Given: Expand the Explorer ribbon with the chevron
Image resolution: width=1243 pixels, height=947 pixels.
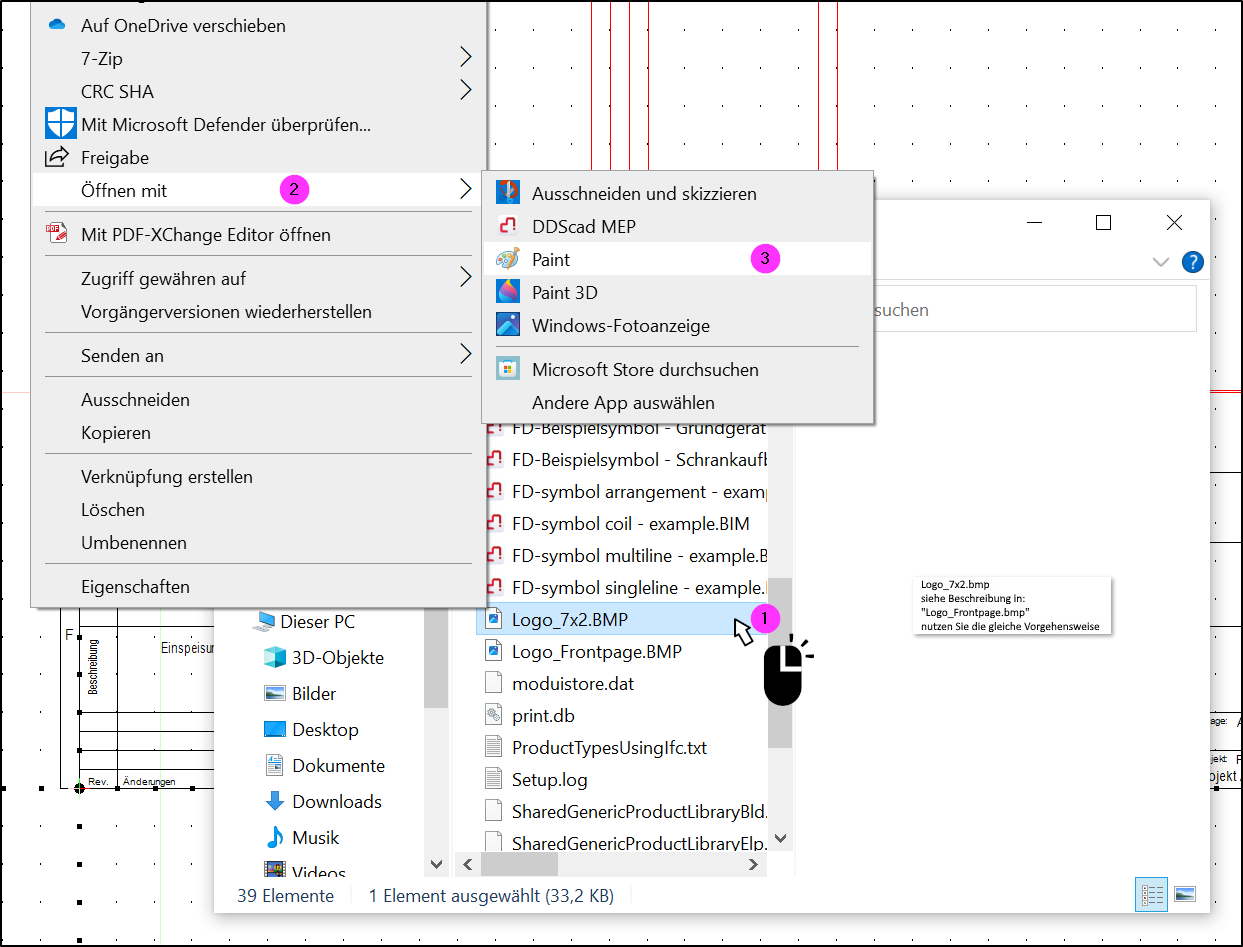Looking at the screenshot, I should coord(1160,262).
